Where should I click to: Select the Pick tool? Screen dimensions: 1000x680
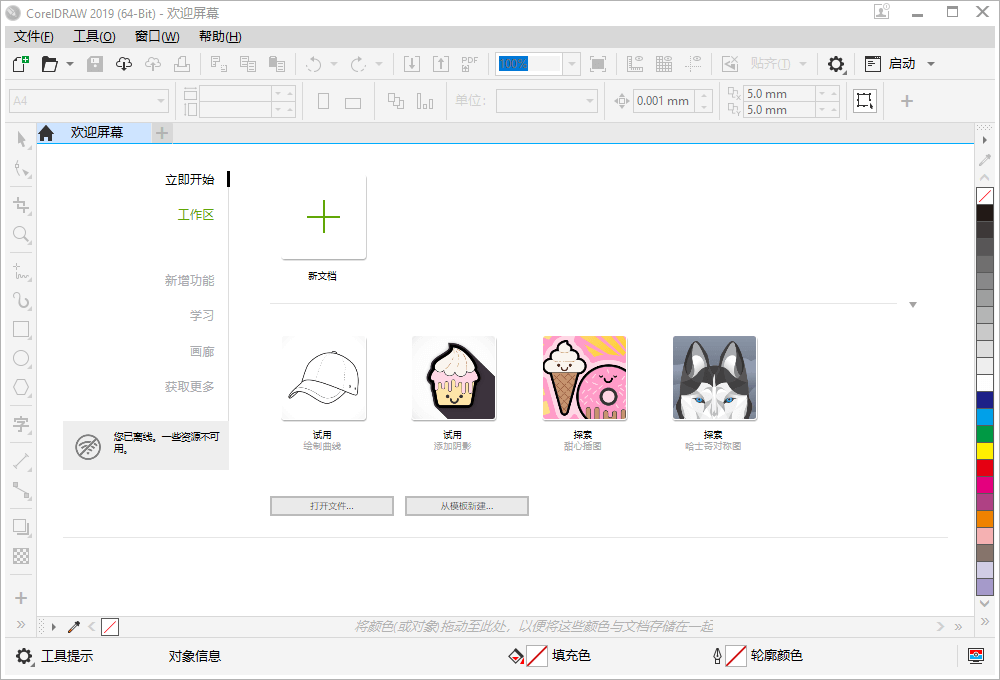click(x=21, y=139)
